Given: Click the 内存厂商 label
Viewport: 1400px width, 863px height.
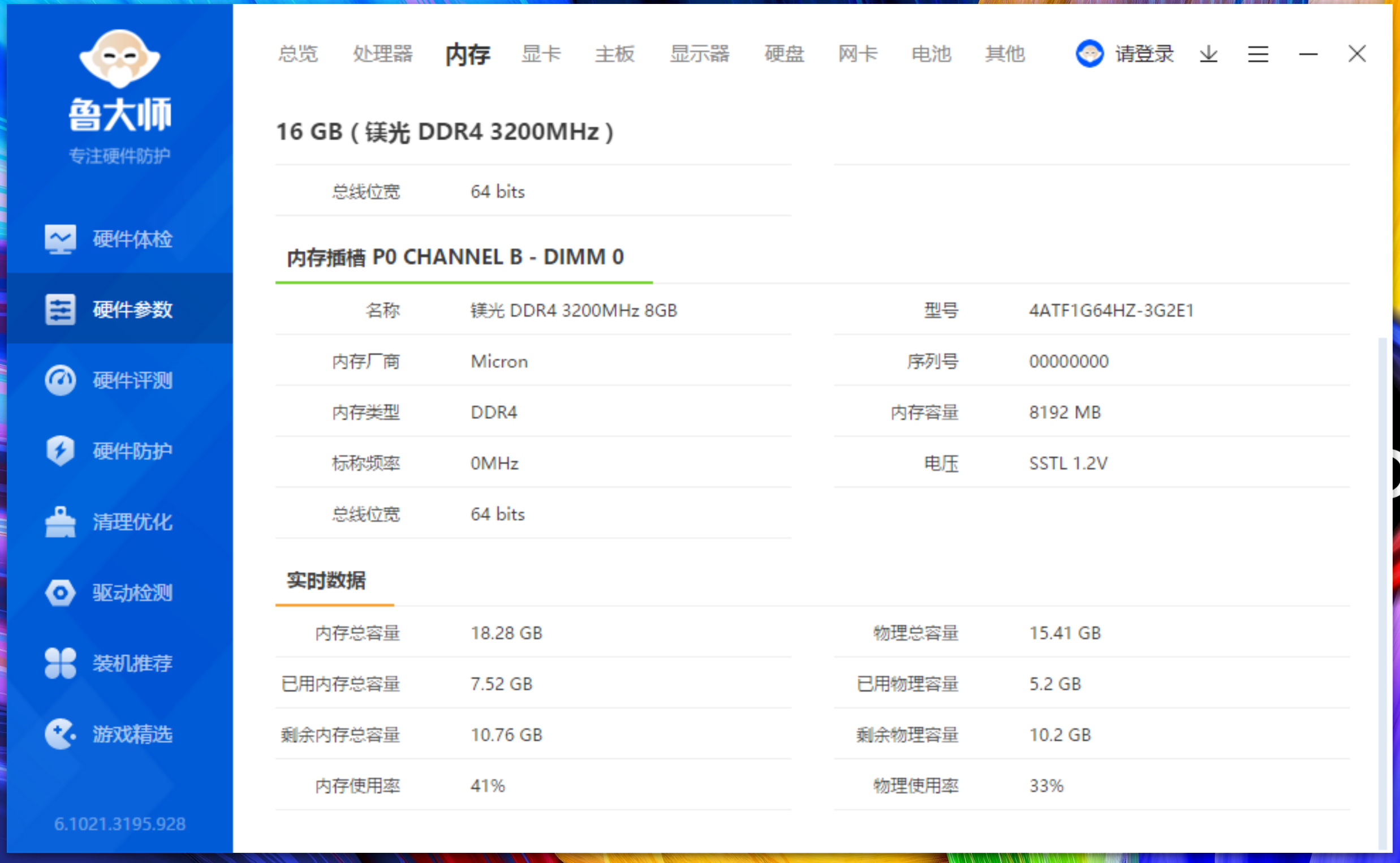Looking at the screenshot, I should (365, 361).
